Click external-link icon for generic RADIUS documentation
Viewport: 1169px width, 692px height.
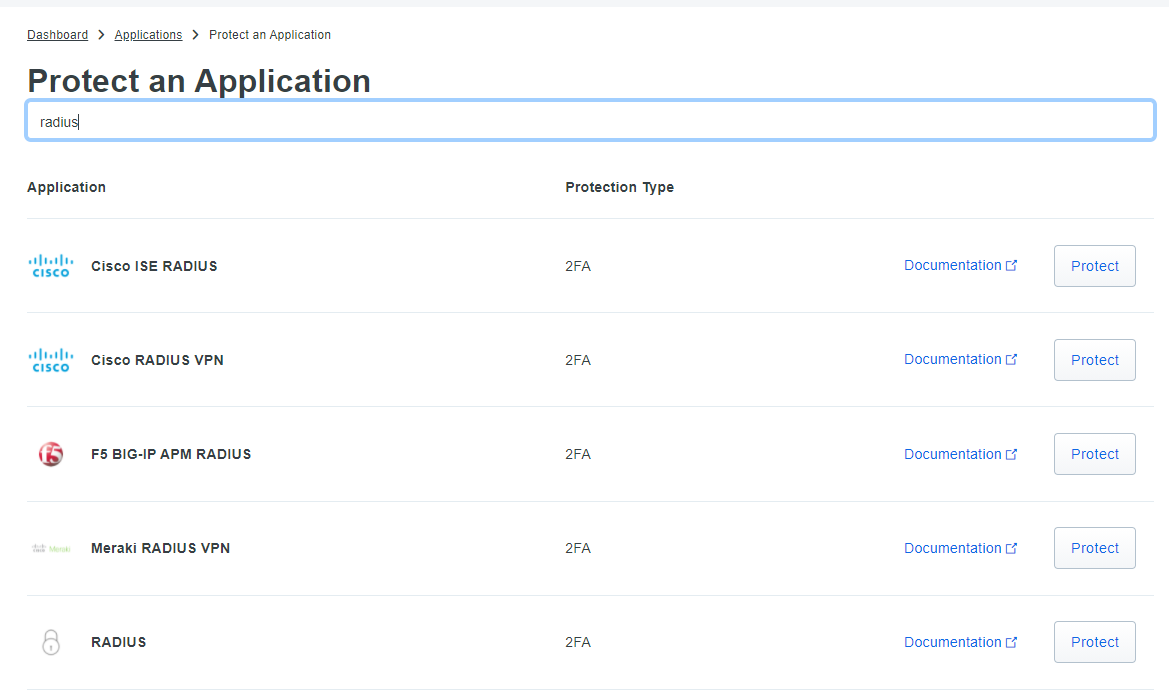coord(1011,642)
